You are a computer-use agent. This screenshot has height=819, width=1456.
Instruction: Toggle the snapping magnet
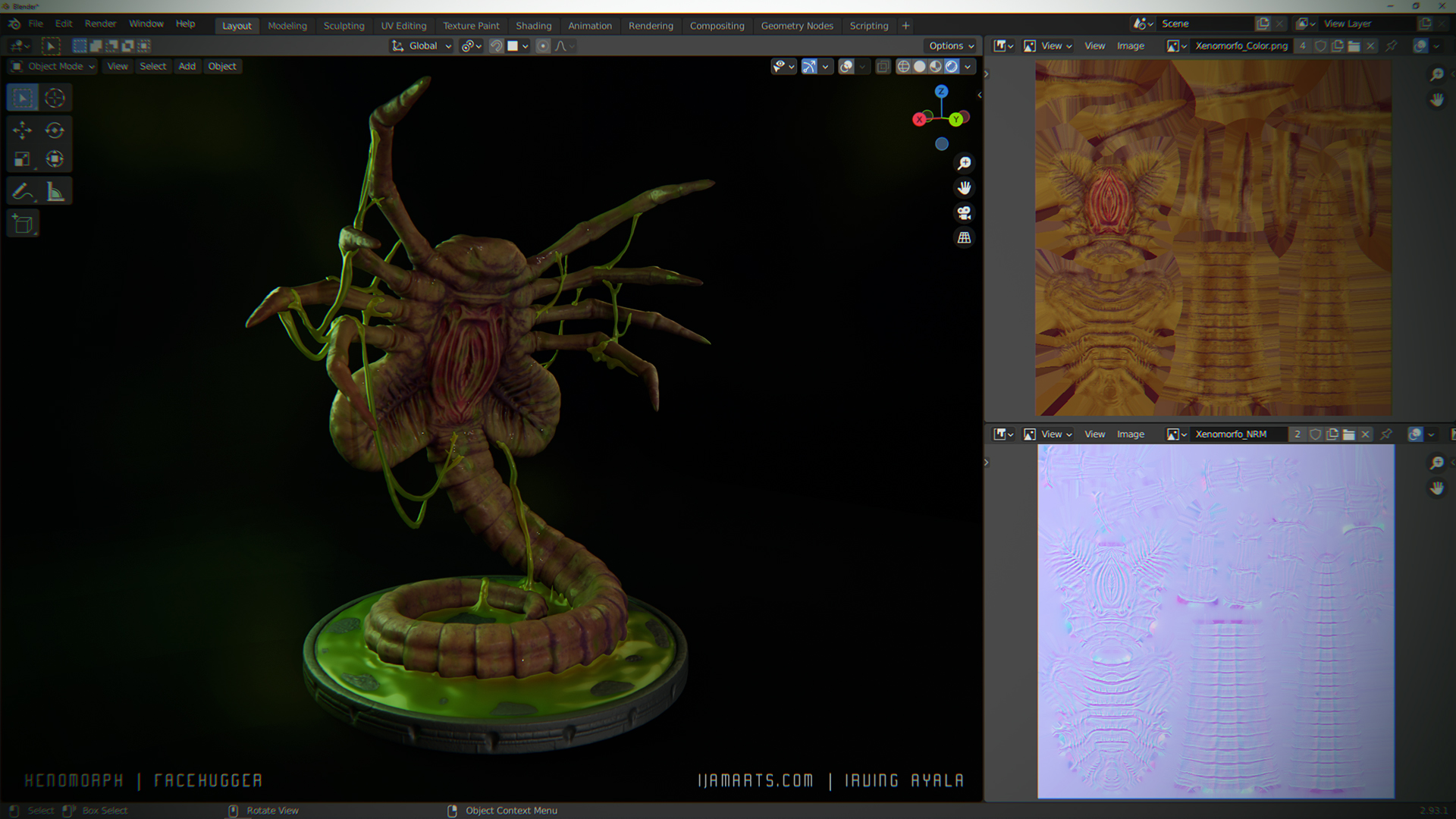pos(496,46)
